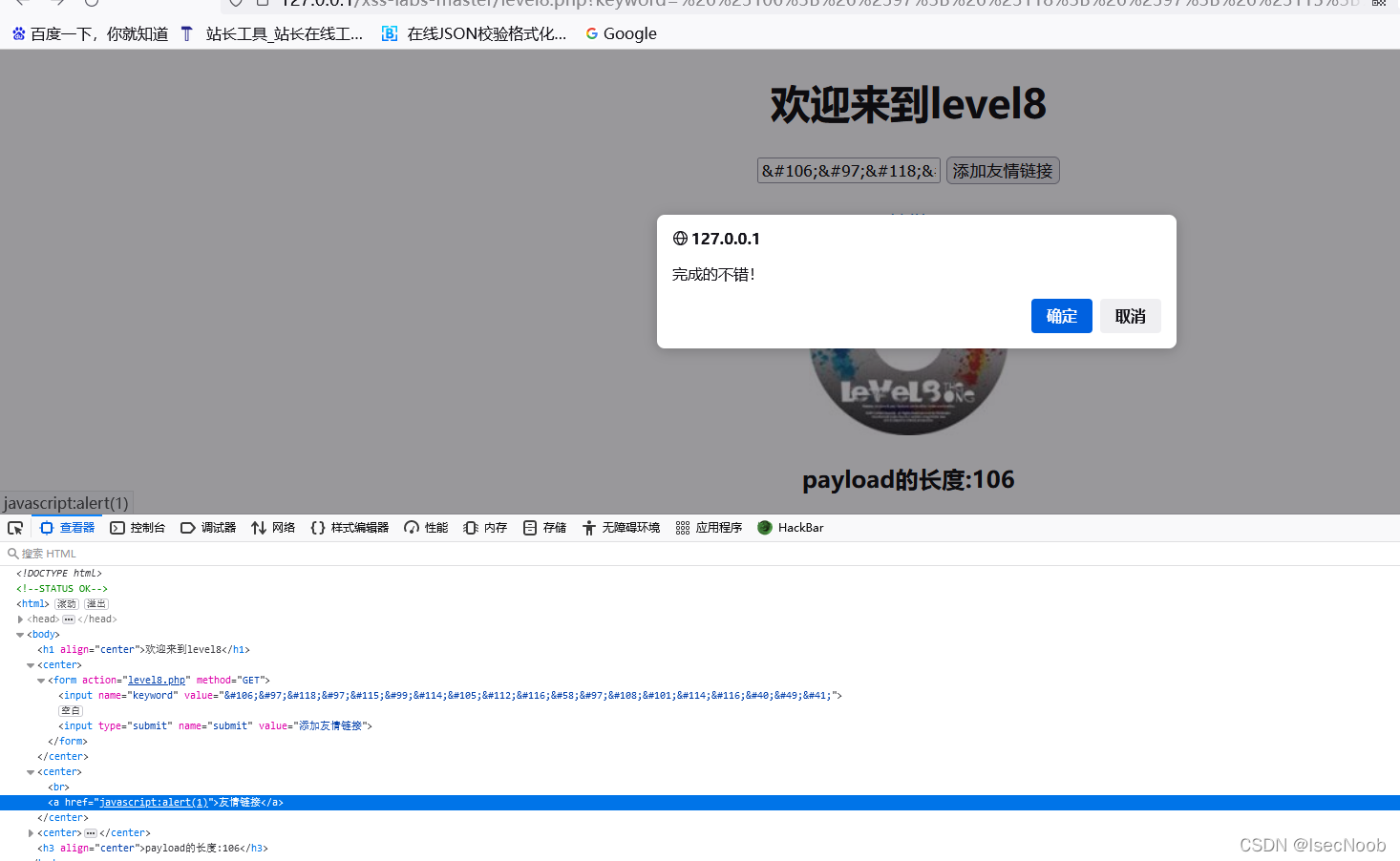Select the element picker tool in DevTools

[14, 527]
